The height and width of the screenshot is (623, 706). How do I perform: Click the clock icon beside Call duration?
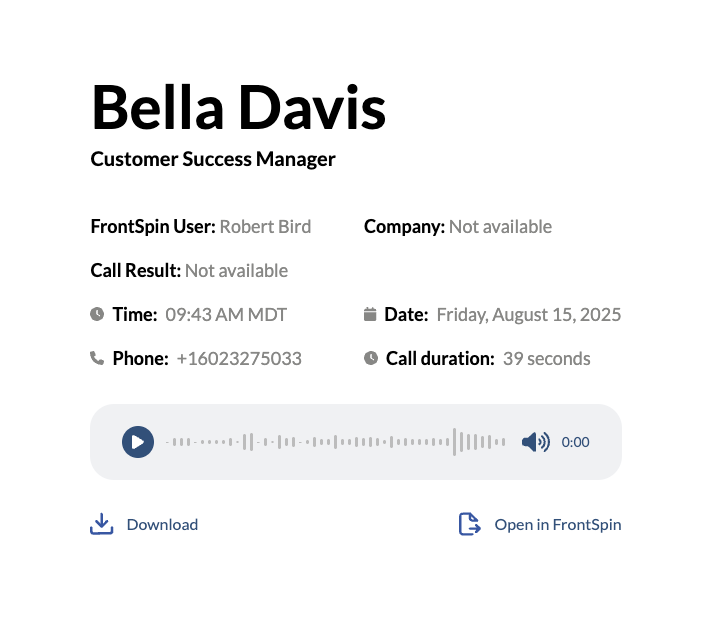point(371,358)
